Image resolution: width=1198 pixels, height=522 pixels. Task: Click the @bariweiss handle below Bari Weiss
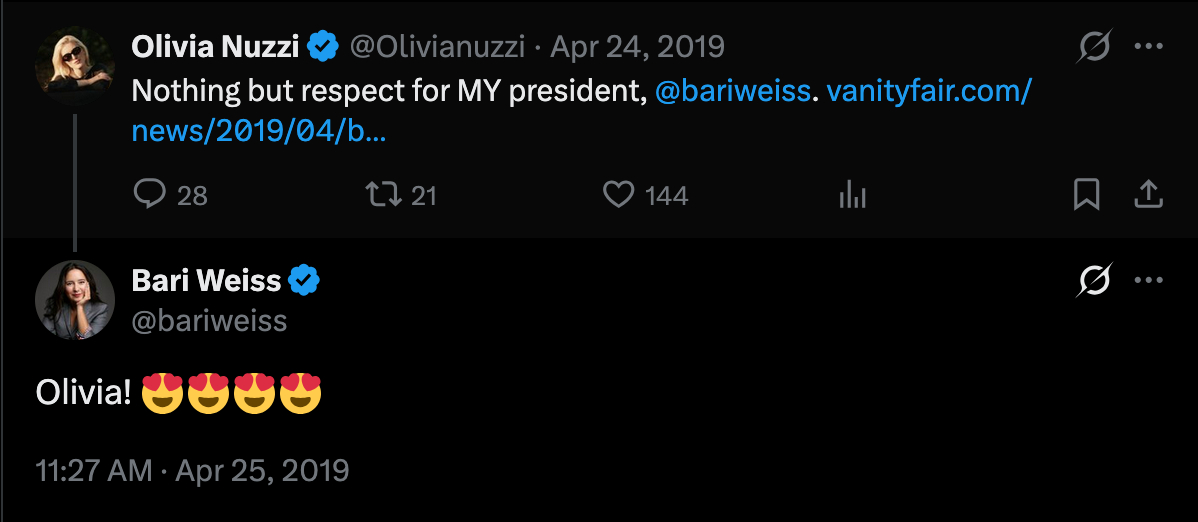pos(209,321)
